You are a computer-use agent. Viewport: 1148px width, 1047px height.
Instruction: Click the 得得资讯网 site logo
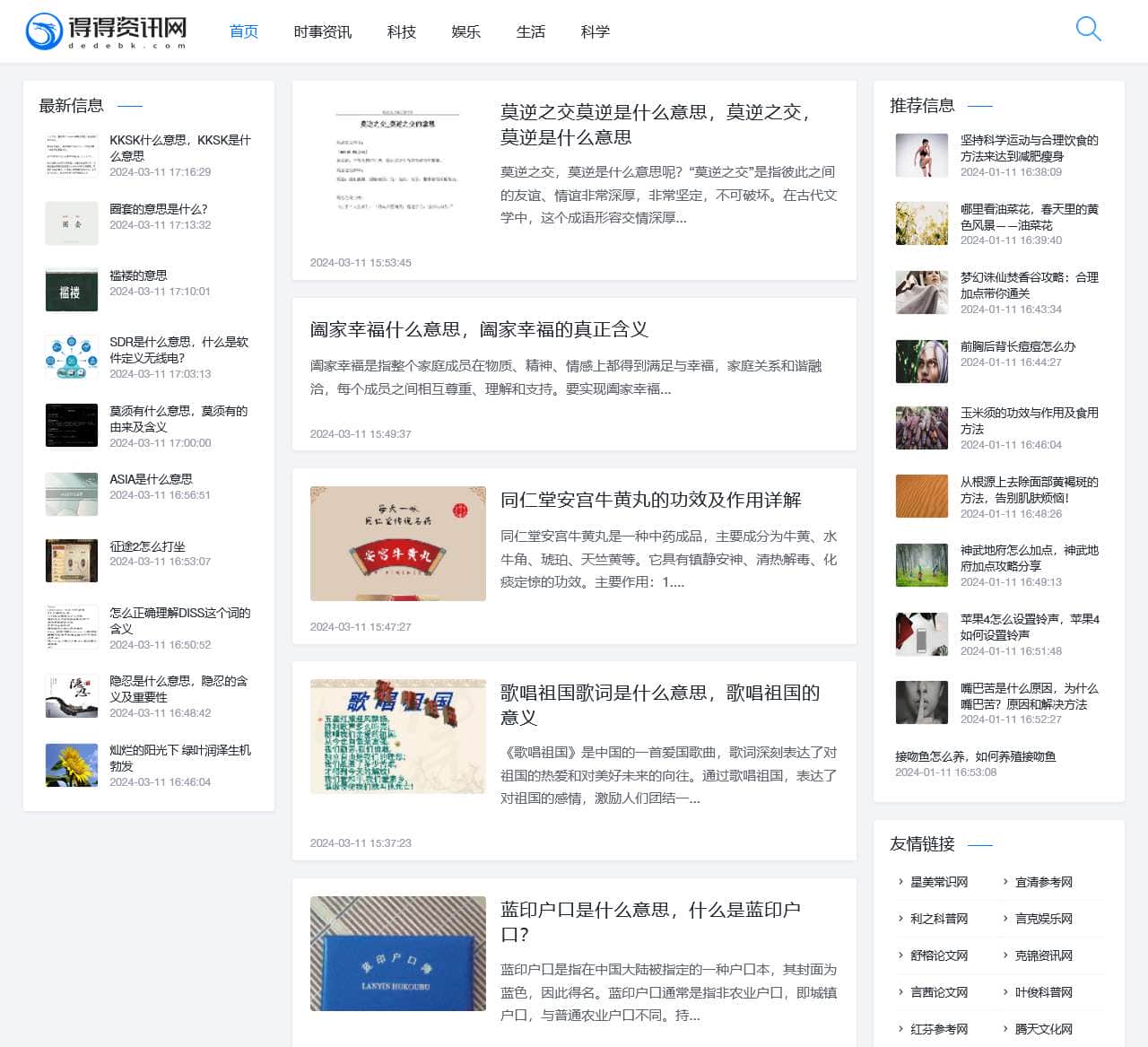[106, 31]
